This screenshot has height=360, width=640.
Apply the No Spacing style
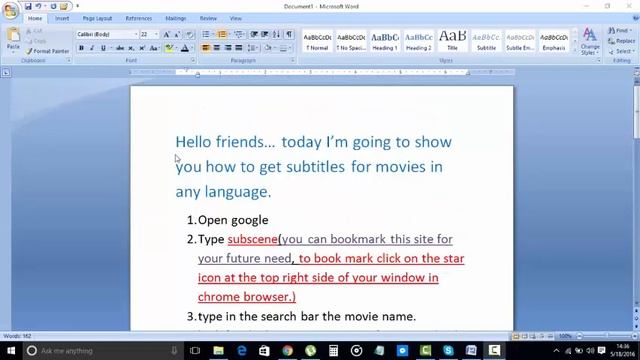coord(351,41)
